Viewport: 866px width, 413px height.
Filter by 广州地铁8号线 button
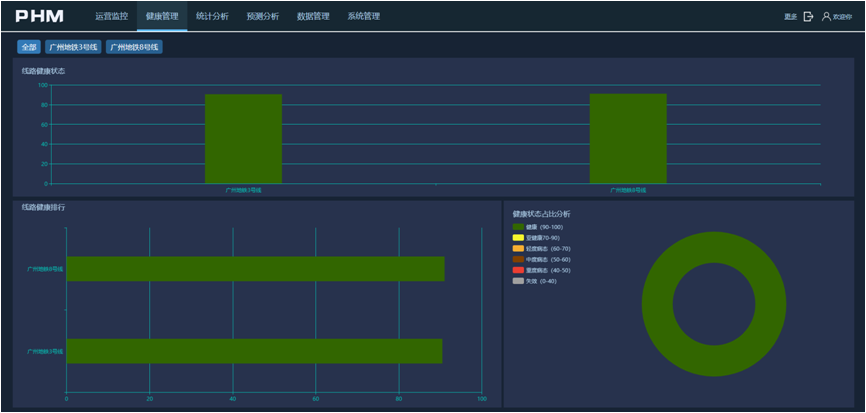pos(134,47)
